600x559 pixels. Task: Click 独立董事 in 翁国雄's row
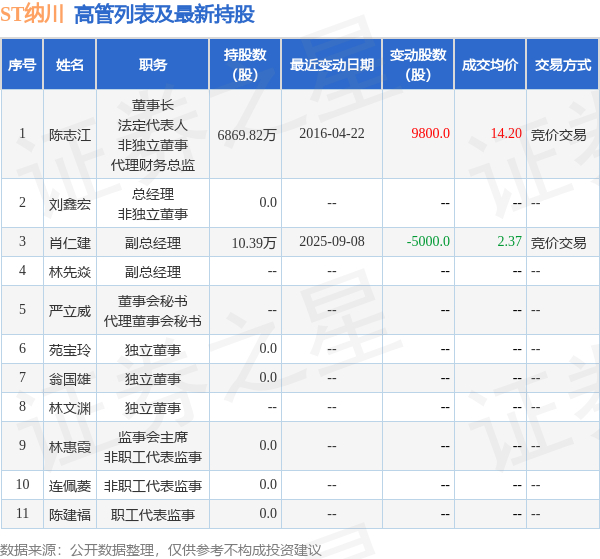click(153, 379)
